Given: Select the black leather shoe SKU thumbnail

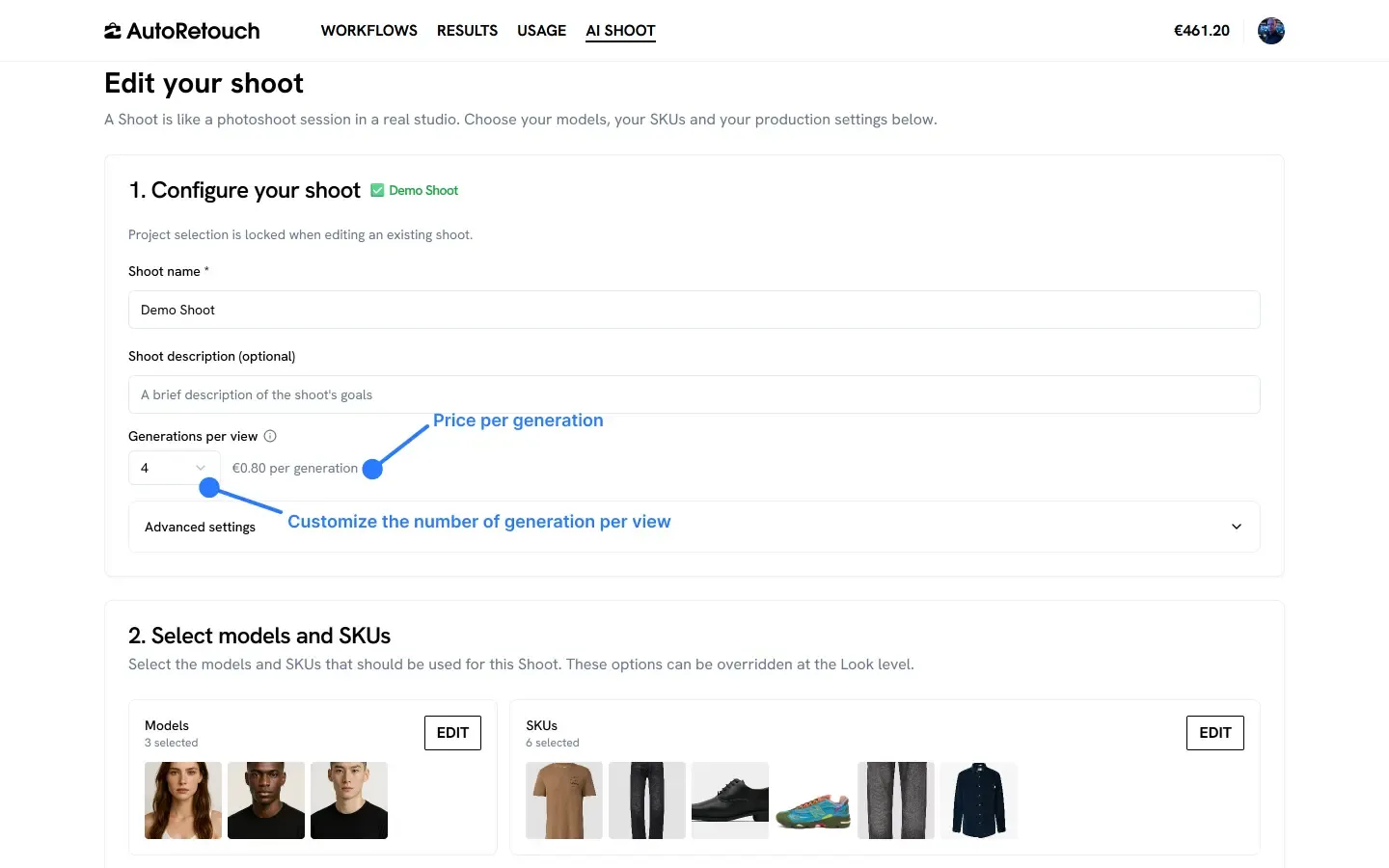Looking at the screenshot, I should [730, 800].
